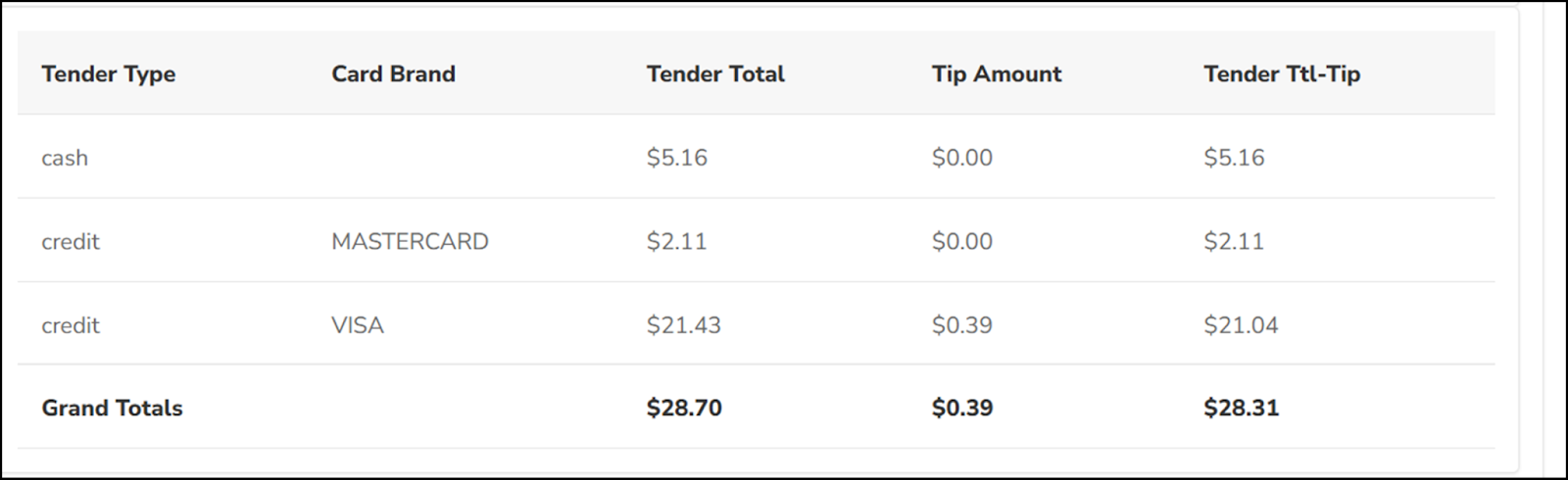The height and width of the screenshot is (480, 1568).
Task: Click the cash row's $0.00 tip amount
Action: (x=961, y=158)
